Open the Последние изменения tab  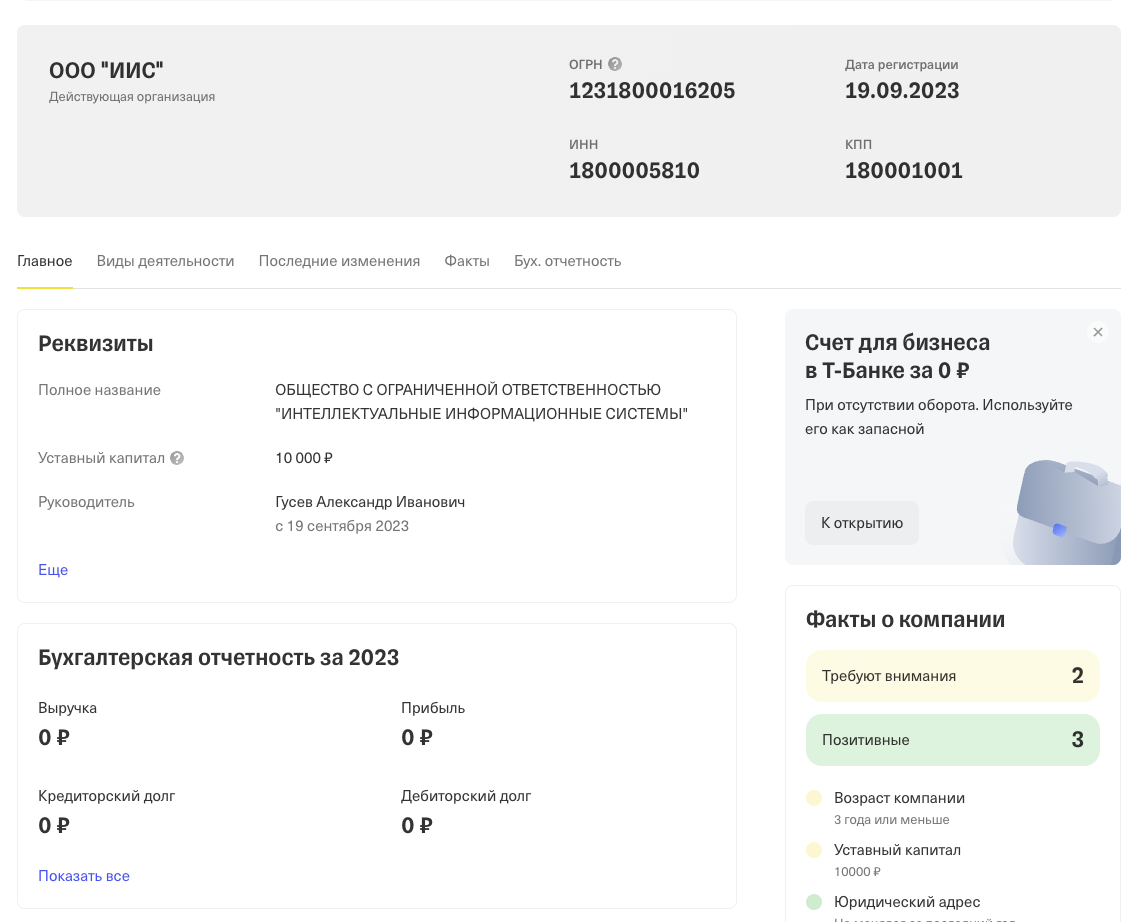(339, 261)
